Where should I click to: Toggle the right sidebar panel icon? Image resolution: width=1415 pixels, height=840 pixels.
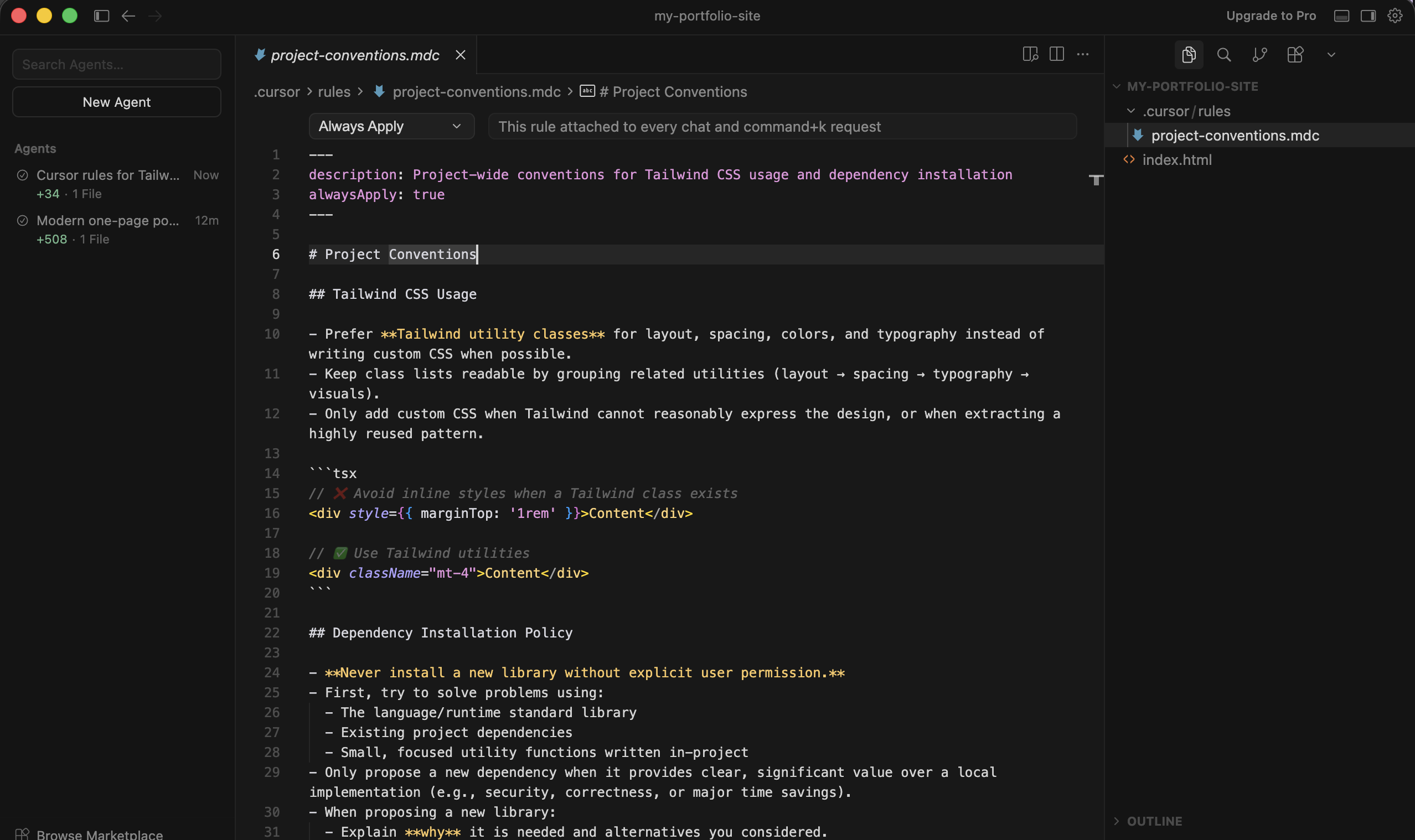coord(1369,15)
